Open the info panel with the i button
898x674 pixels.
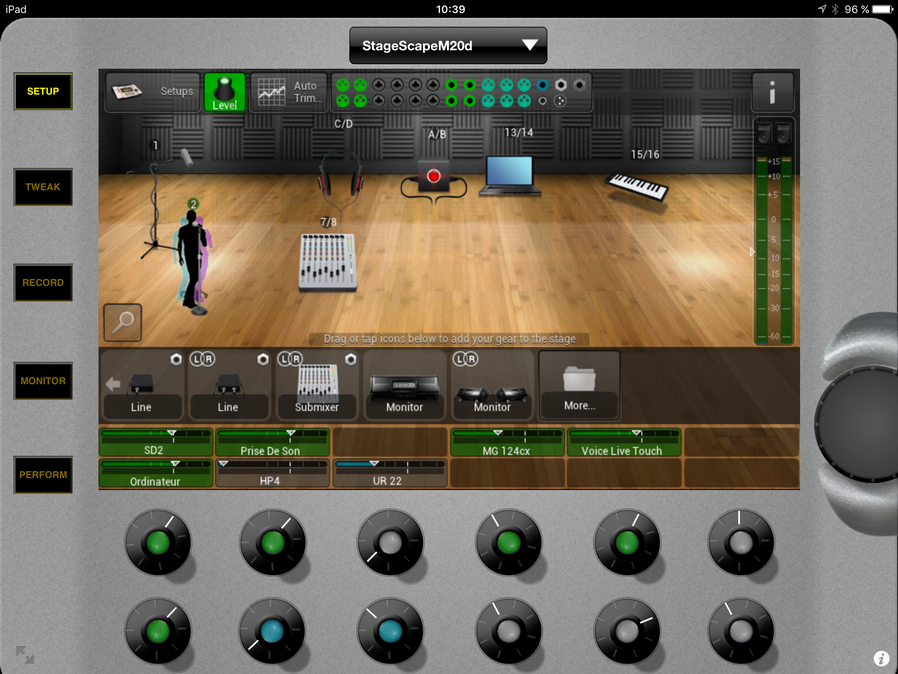coord(772,92)
